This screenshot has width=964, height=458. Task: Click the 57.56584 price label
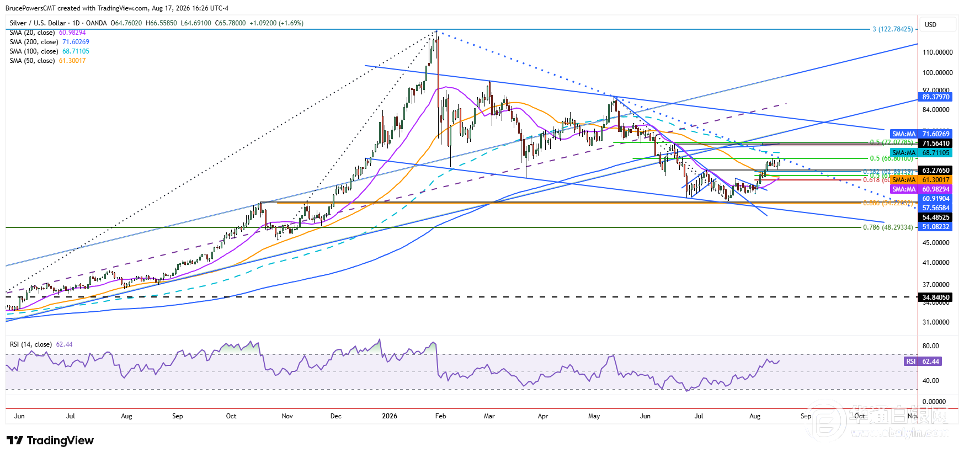(x=933, y=208)
